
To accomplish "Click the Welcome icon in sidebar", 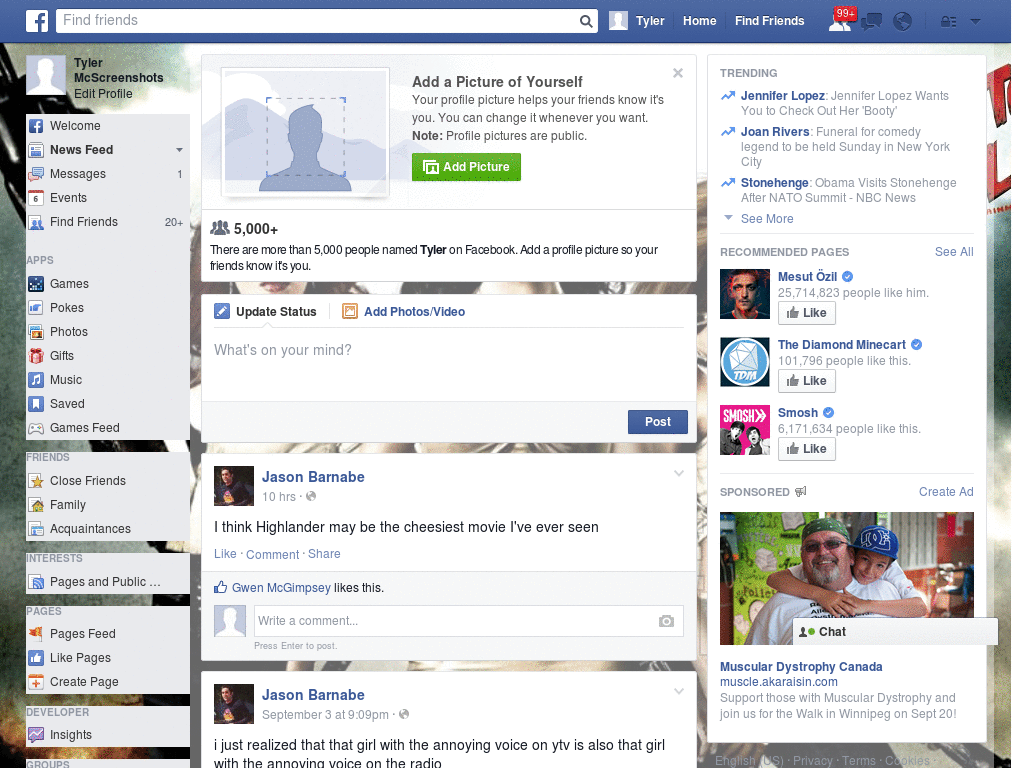I will tap(36, 126).
